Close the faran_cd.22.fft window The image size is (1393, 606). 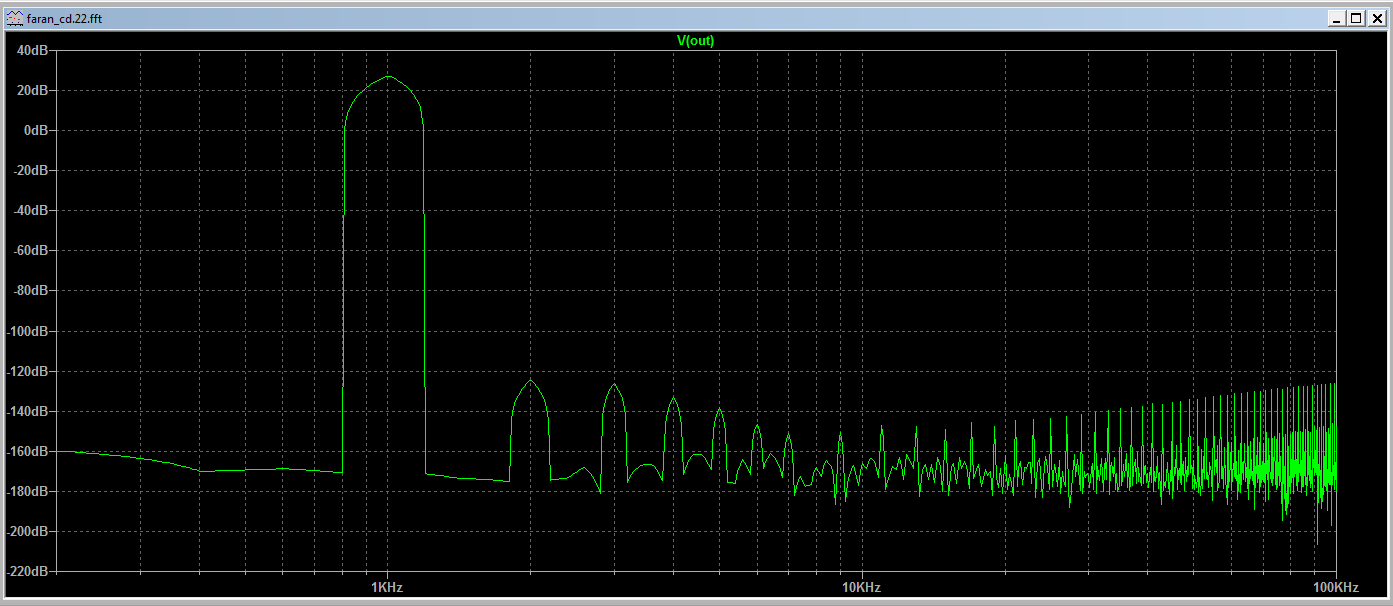click(1375, 18)
